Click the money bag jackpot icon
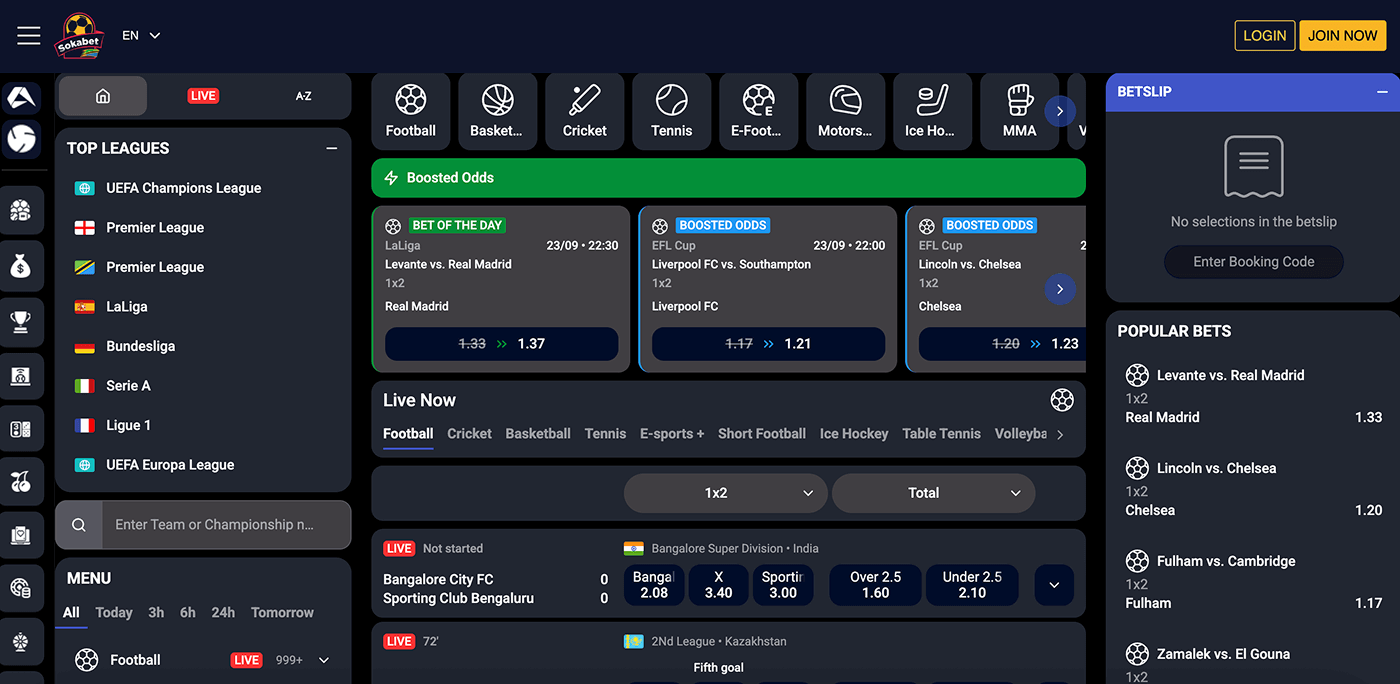The height and width of the screenshot is (684, 1400). (x=23, y=265)
